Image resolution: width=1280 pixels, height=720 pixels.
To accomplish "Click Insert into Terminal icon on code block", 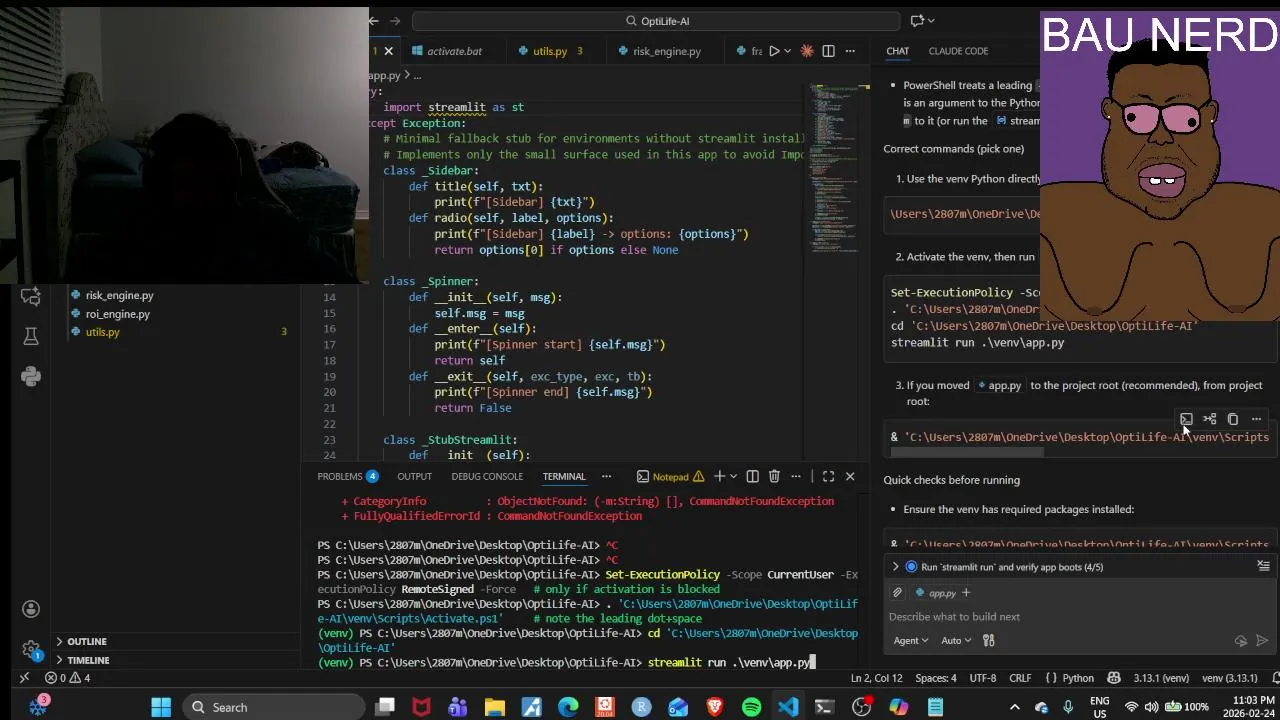I will point(1186,419).
